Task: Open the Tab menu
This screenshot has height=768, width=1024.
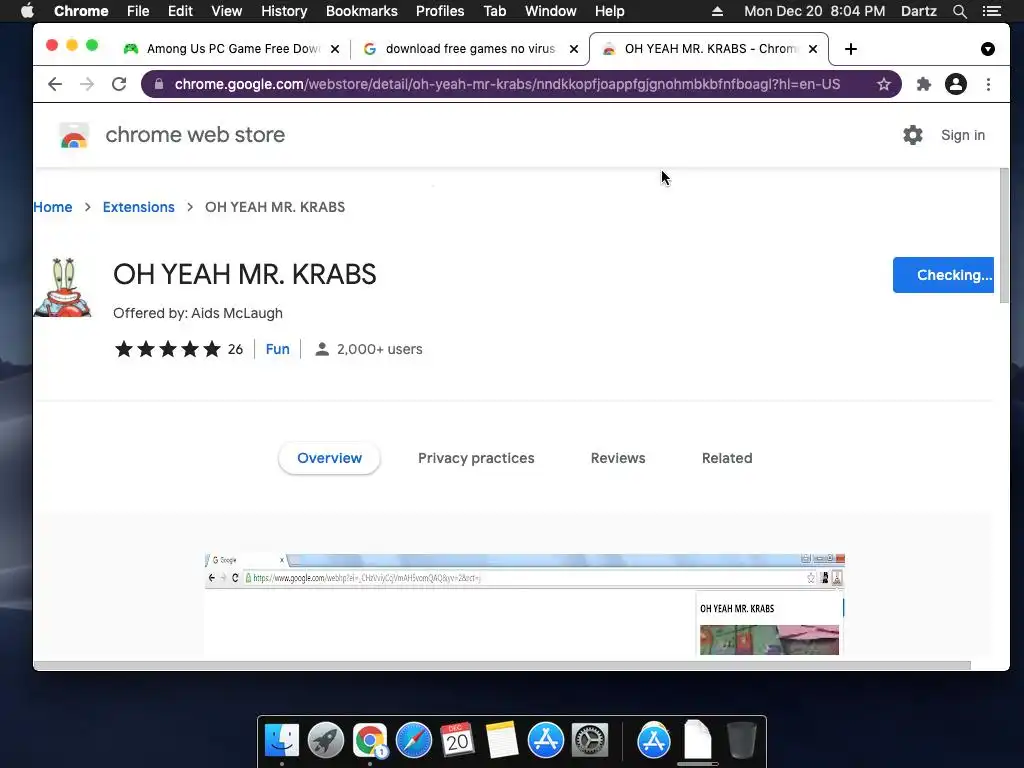Action: (x=494, y=11)
